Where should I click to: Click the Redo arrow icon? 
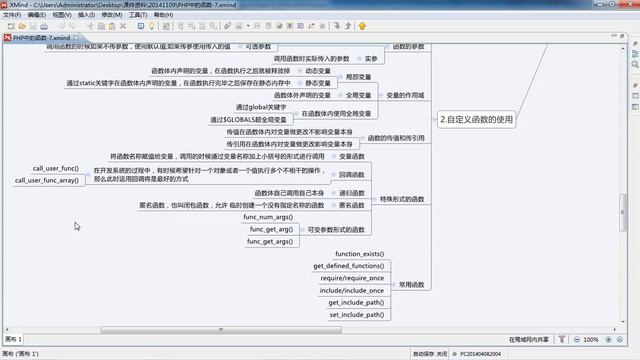[x=72, y=26]
